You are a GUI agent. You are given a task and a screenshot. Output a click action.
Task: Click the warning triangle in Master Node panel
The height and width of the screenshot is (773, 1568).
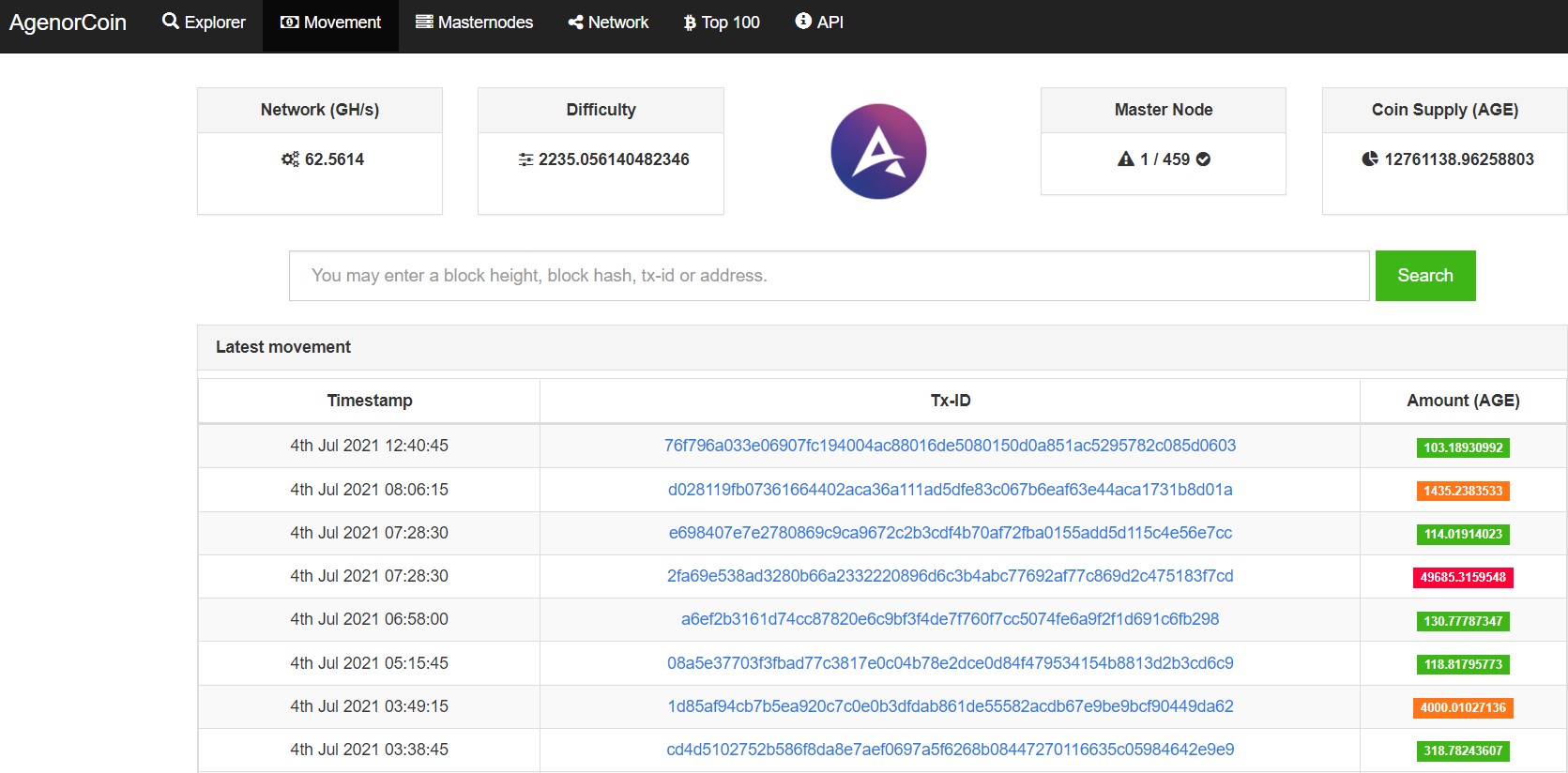coord(1126,159)
